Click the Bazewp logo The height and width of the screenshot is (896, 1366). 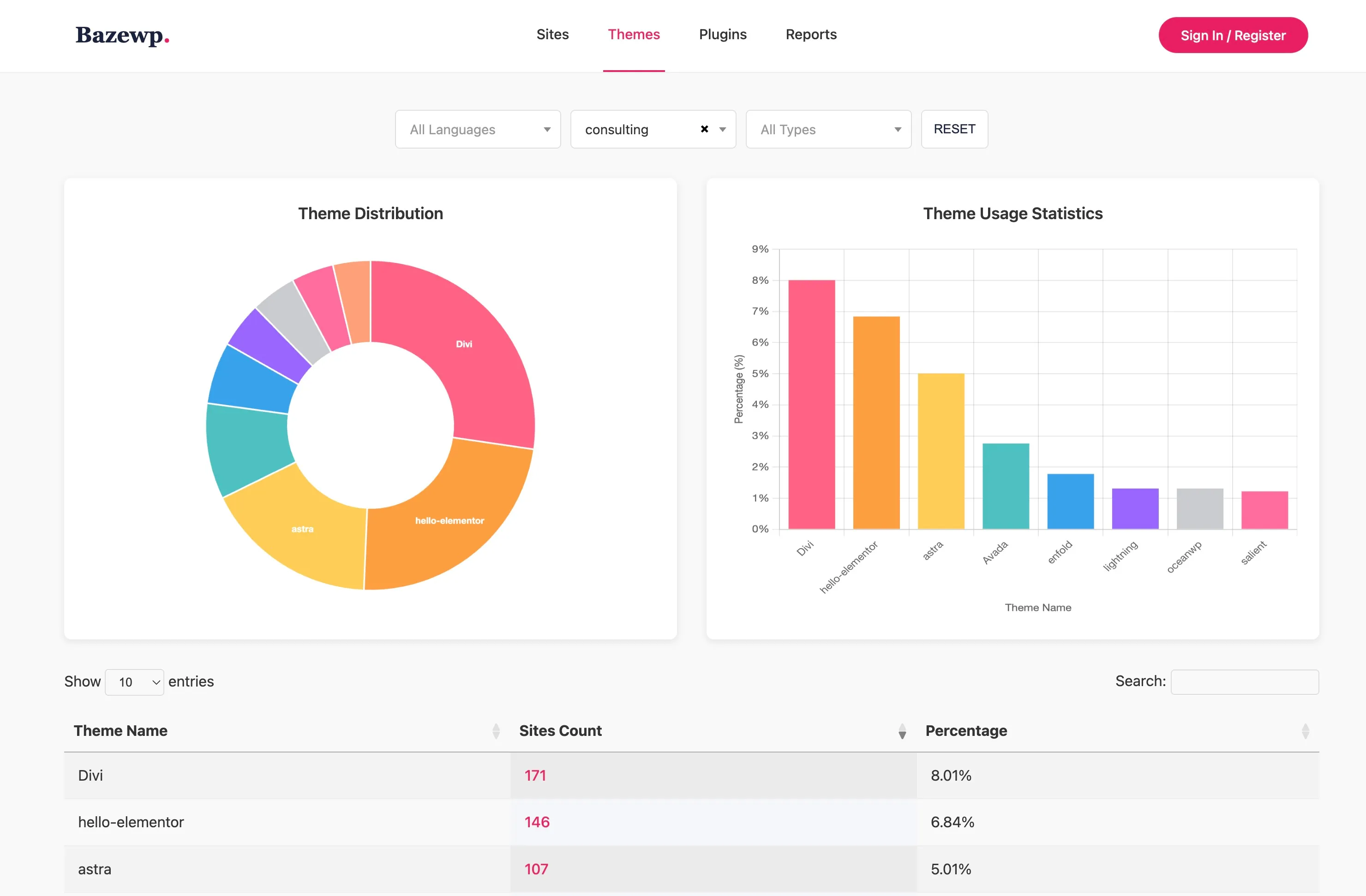pos(122,36)
